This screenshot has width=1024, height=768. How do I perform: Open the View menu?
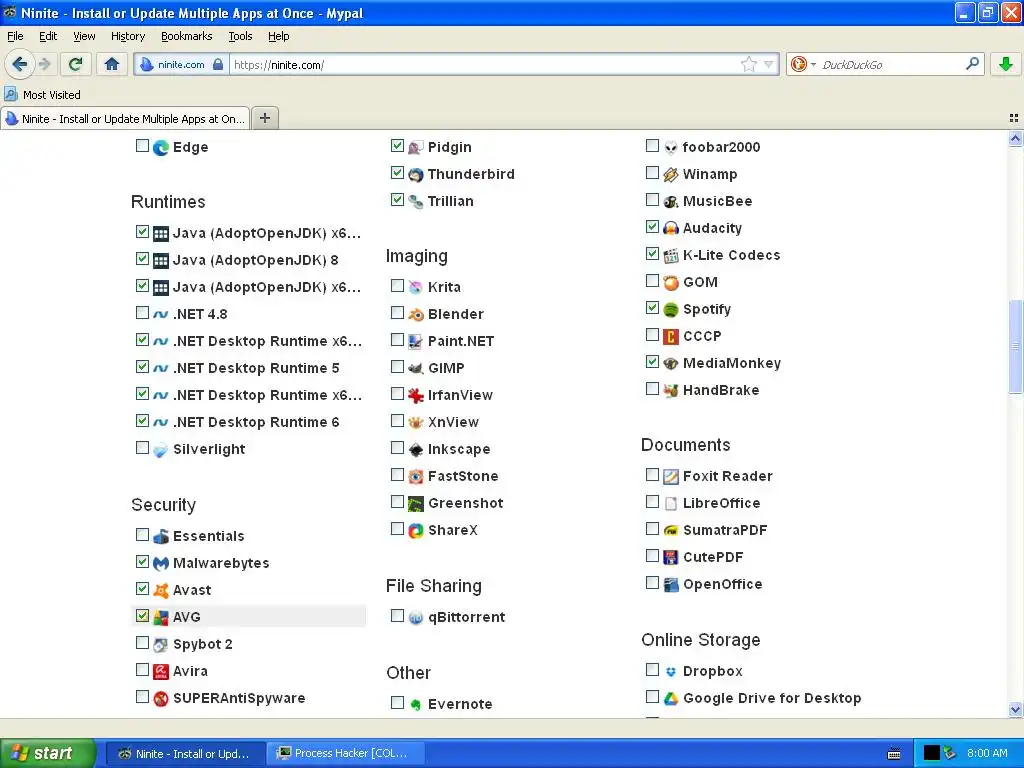point(84,36)
